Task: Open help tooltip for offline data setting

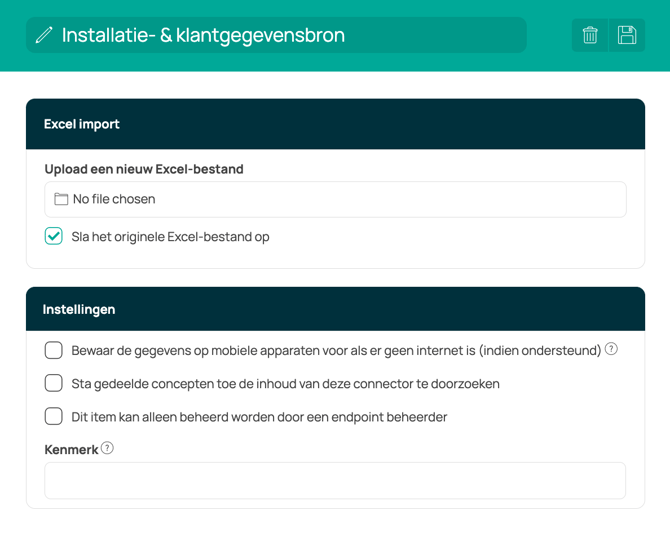Action: (x=611, y=350)
